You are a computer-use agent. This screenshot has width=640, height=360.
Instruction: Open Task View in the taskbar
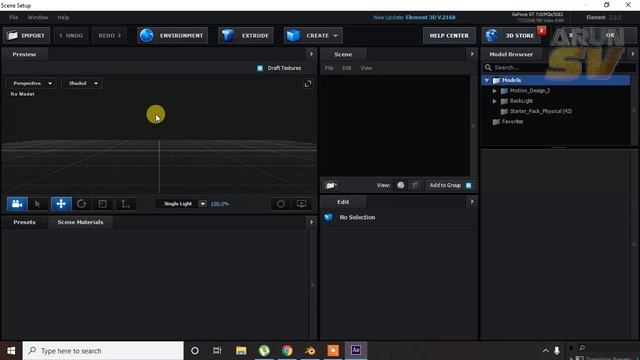click(217, 351)
